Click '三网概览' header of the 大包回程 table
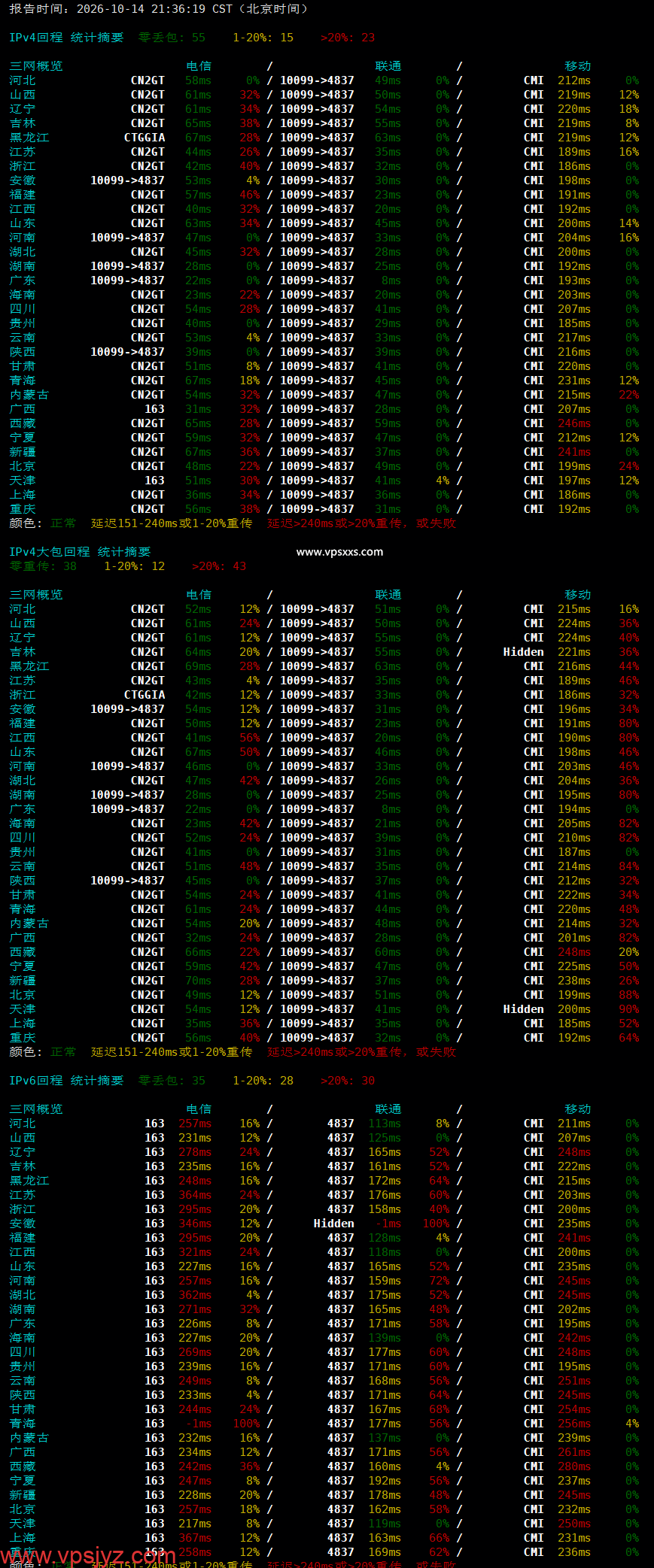Viewport: 654px width, 1568px height. click(x=36, y=595)
